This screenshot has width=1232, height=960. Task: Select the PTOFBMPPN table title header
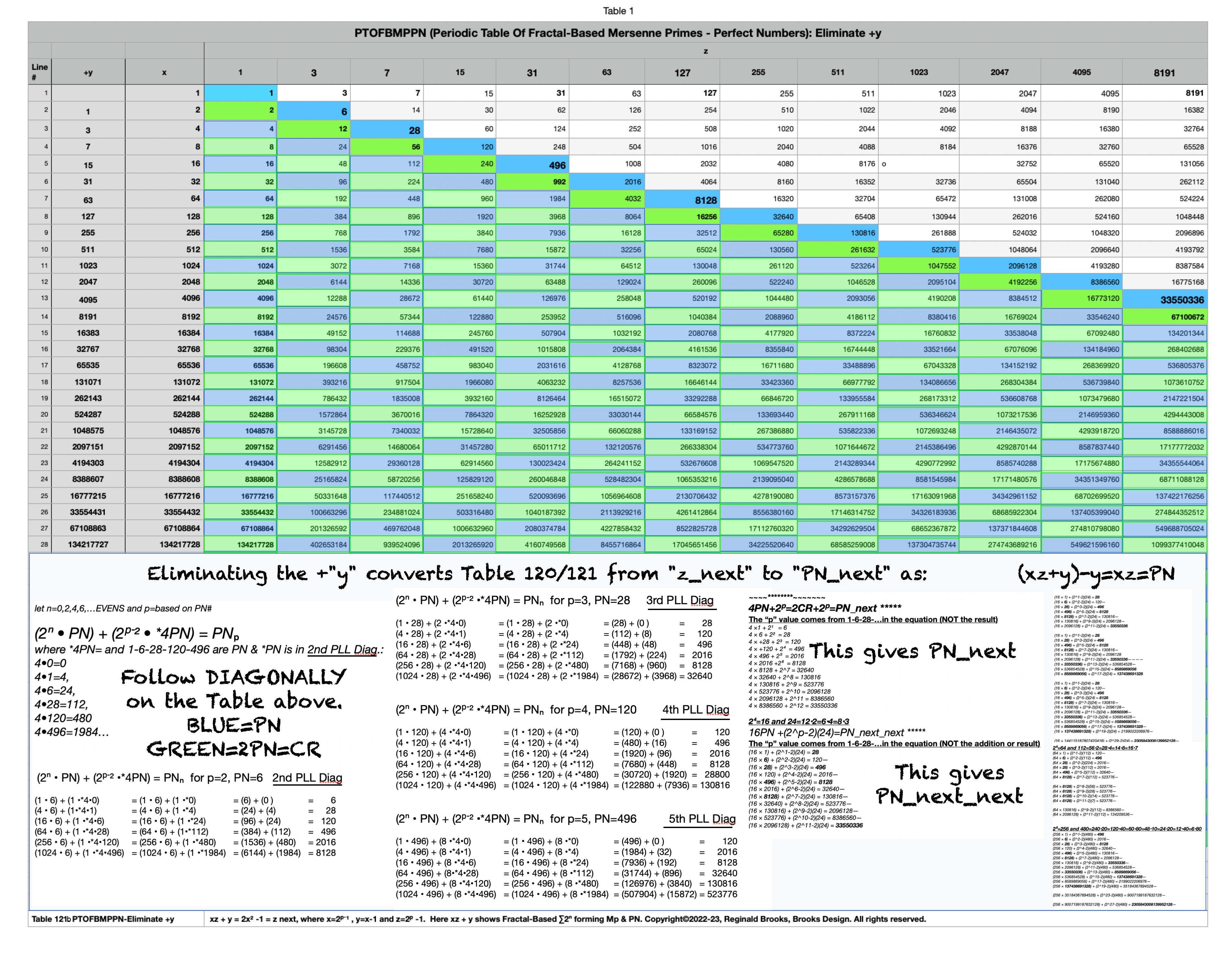point(618,33)
